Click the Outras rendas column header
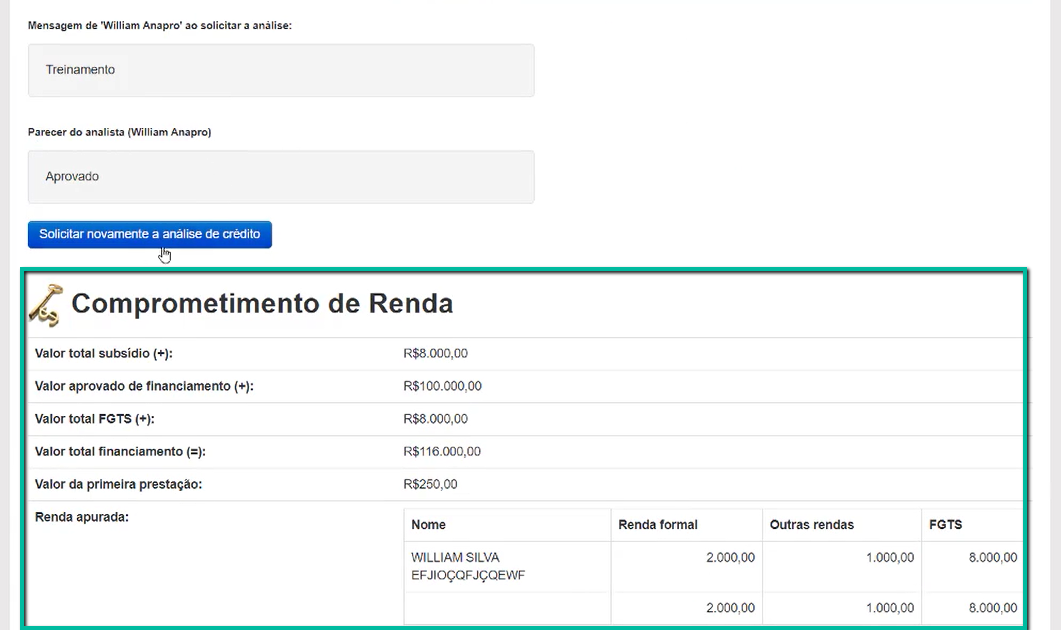 [812, 525]
